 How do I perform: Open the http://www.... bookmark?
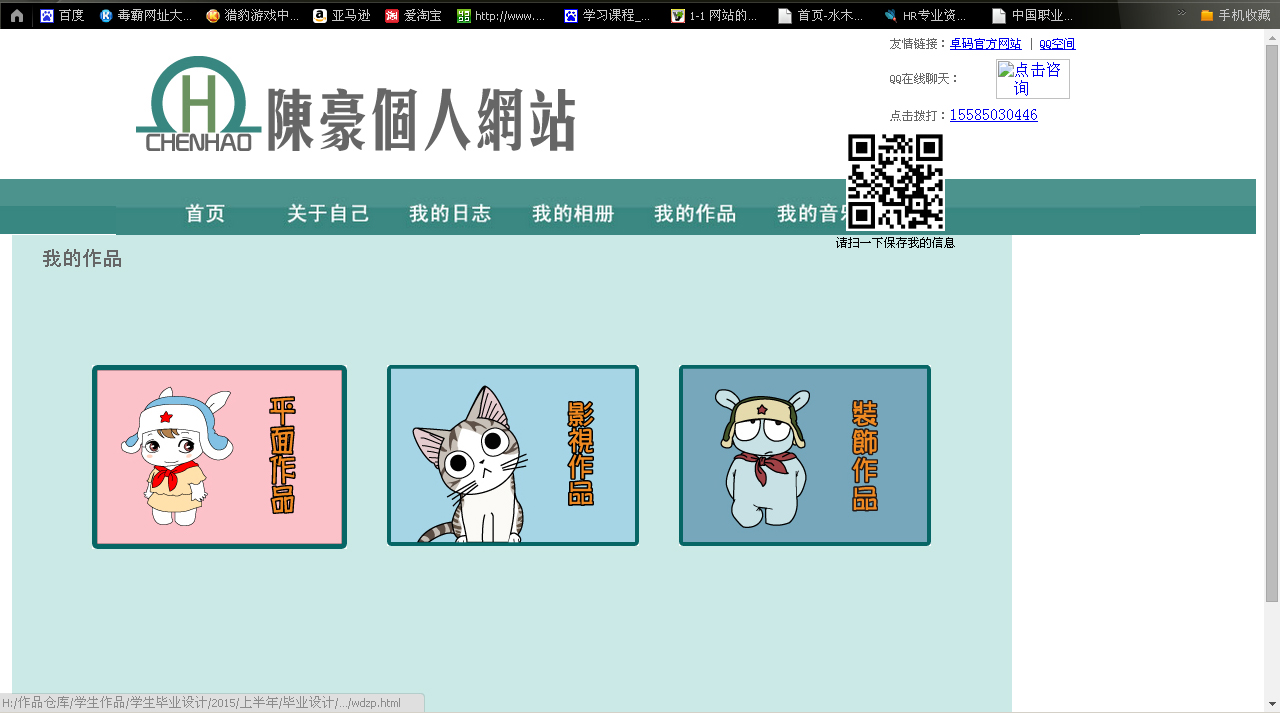501,16
